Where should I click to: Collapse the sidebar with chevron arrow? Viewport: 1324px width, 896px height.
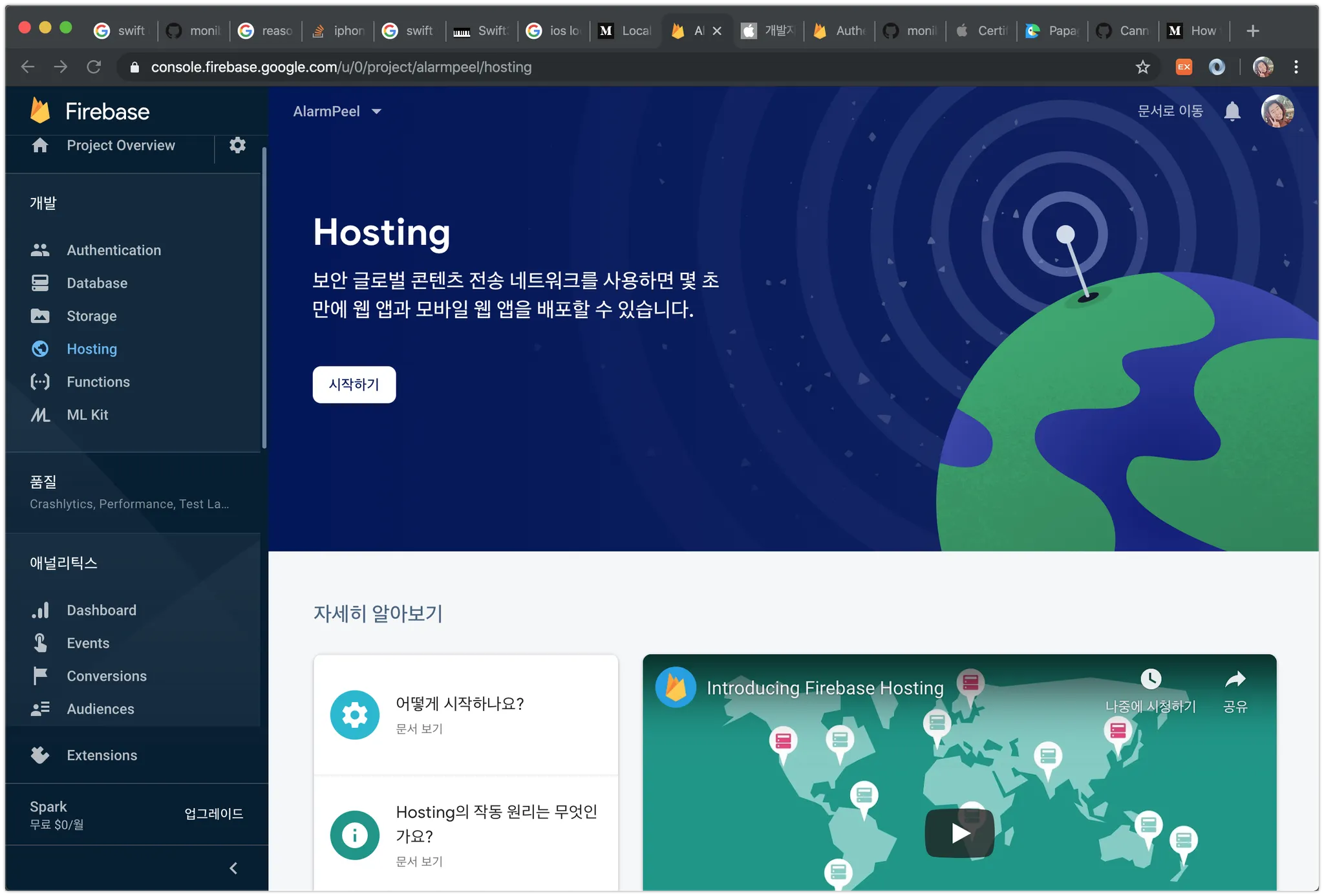(233, 868)
